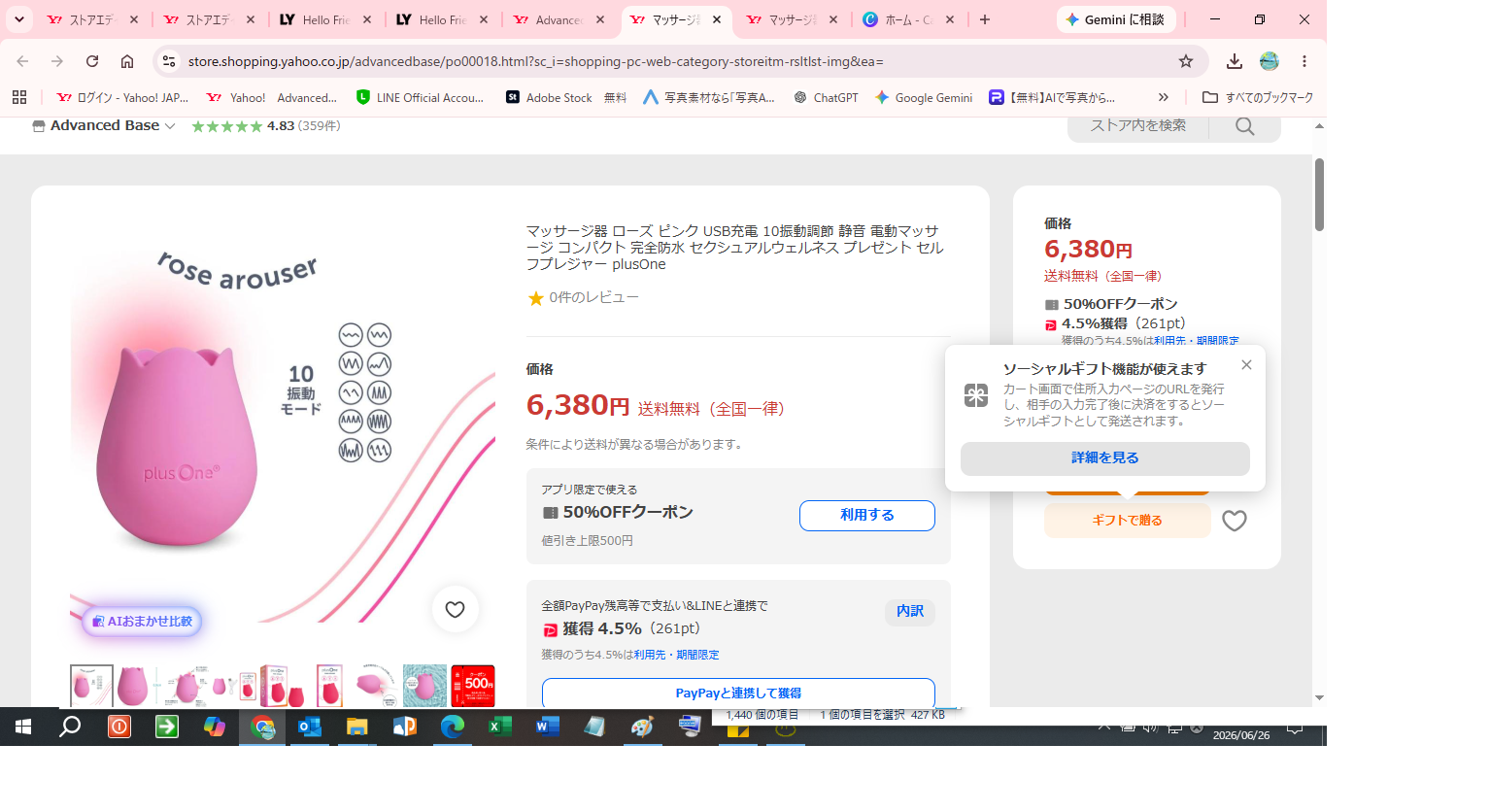Click the 利用する coupon button
Image resolution: width=1490 pixels, height=812 pixels.
(867, 515)
